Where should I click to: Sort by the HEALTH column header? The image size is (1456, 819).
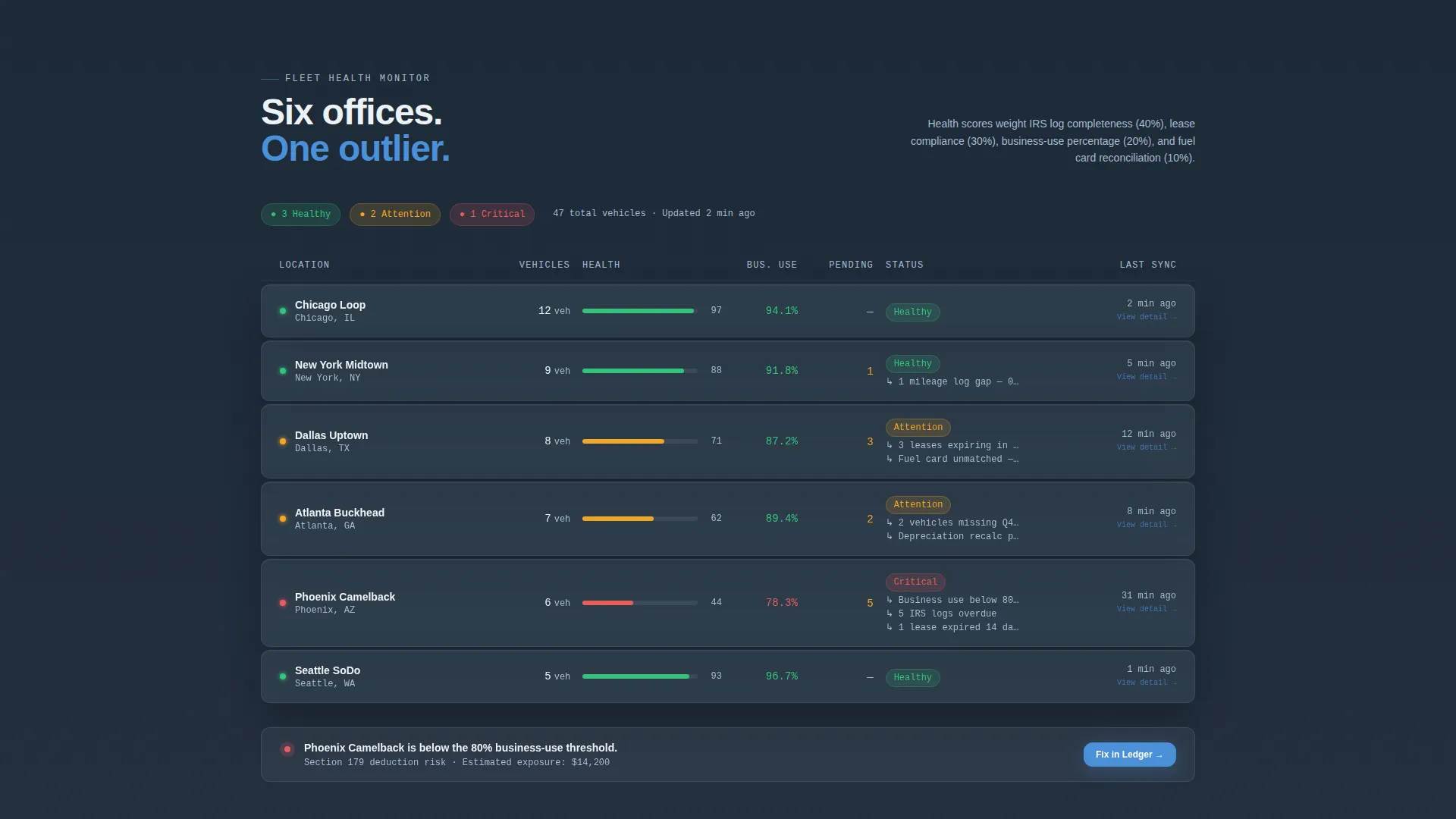(x=601, y=265)
